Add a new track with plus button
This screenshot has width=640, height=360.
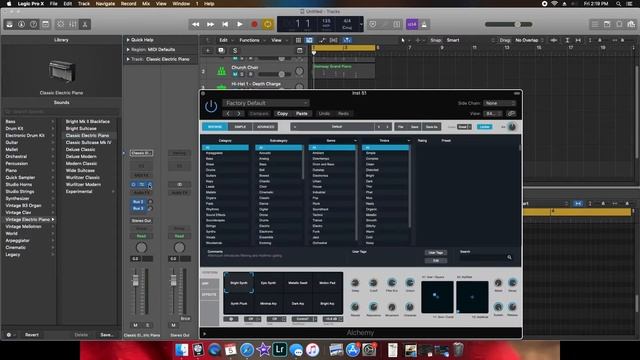(207, 51)
